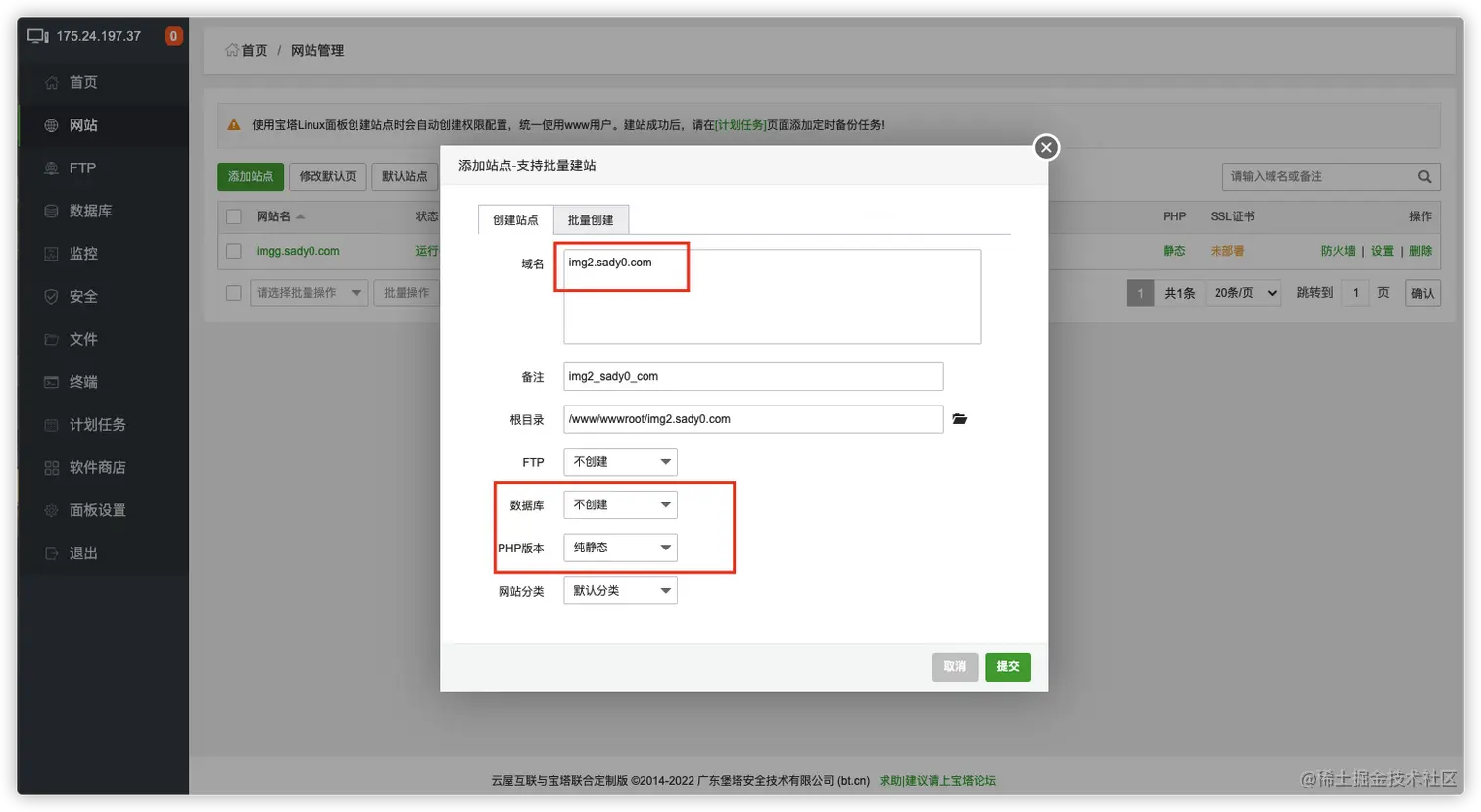Click the page 1 pagination button
Screen dimensions: 1481x812
click(1140, 293)
